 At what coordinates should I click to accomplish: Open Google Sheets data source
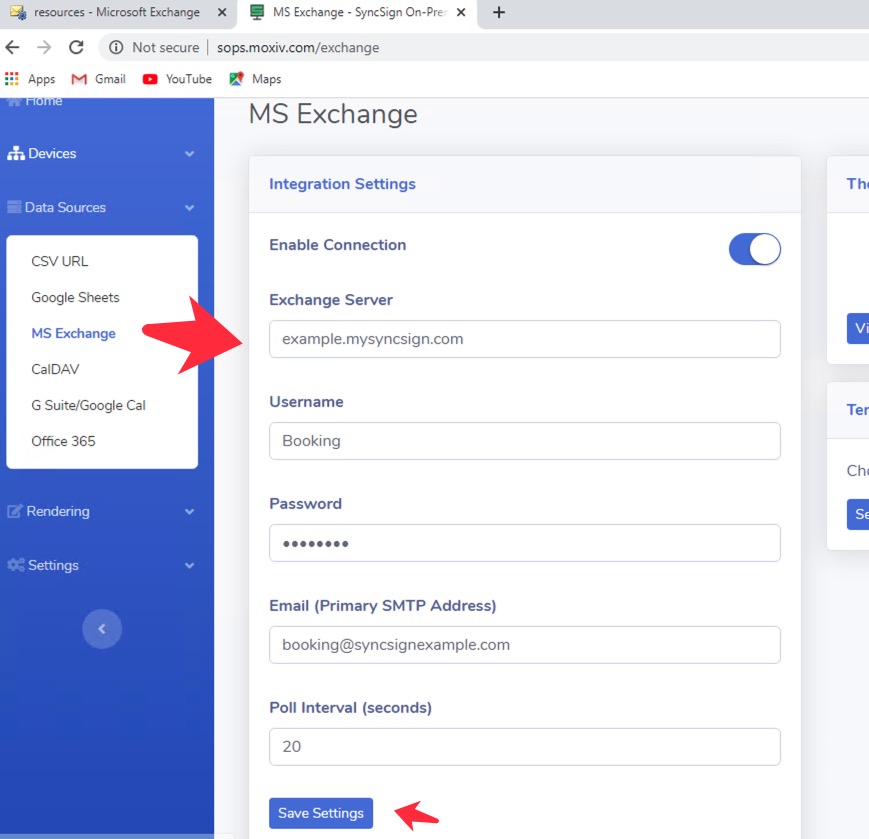coord(75,298)
